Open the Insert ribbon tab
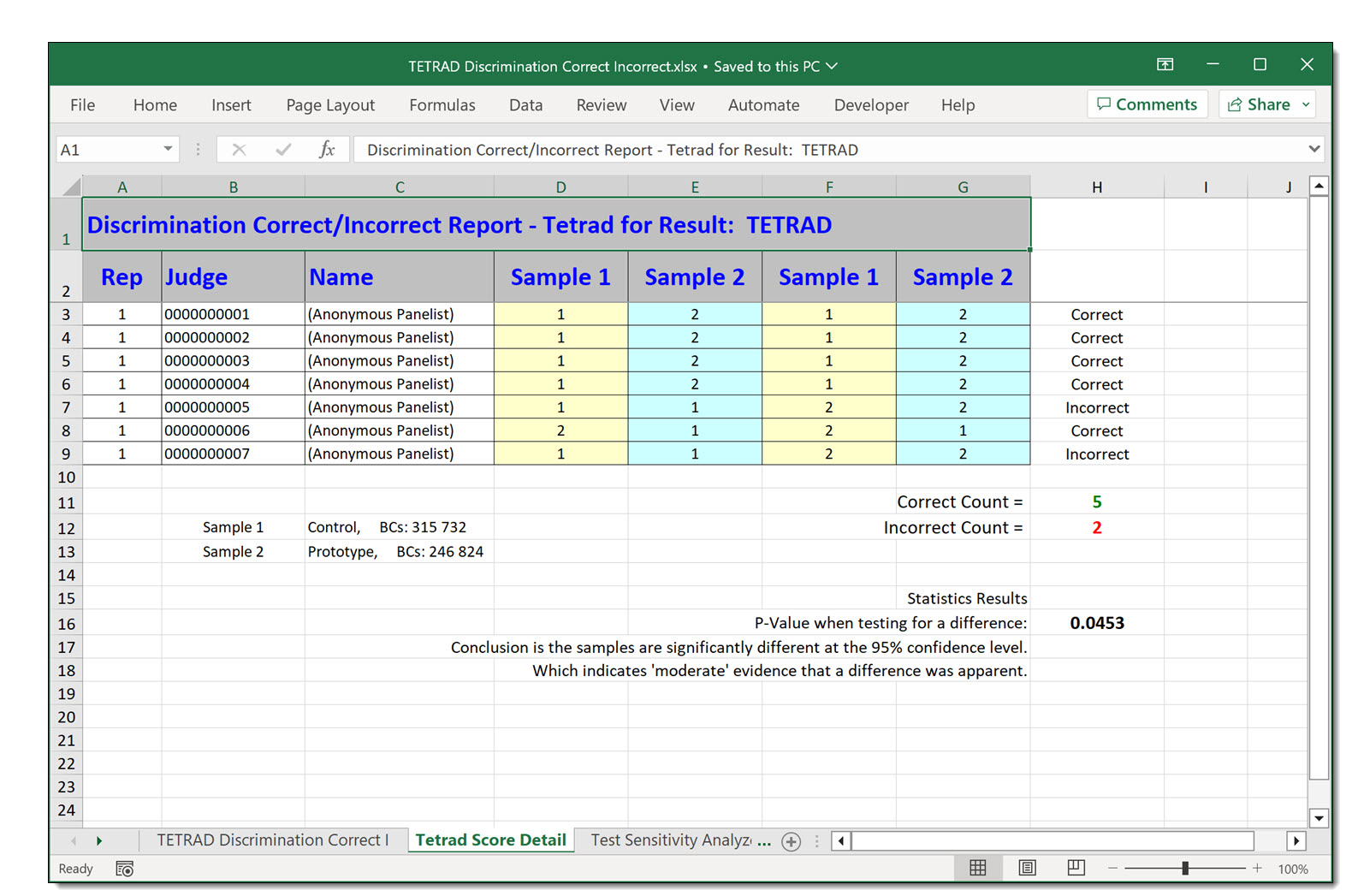This screenshot has height=896, width=1346. 231,105
